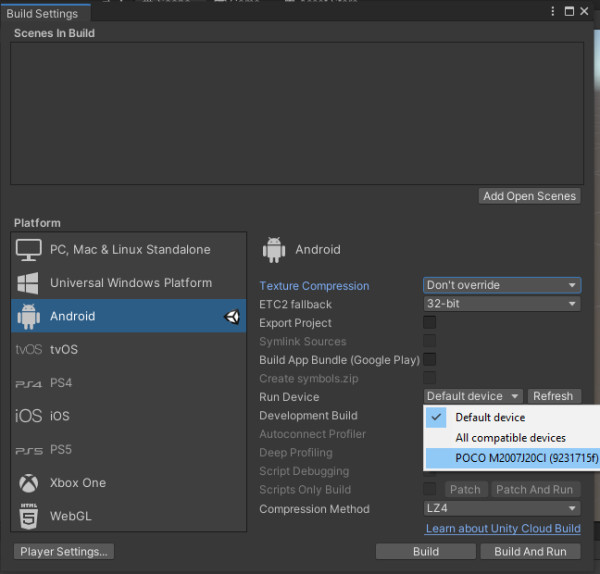Click the iOS platform icon
Image resolution: width=600 pixels, height=574 pixels.
pos(28,416)
